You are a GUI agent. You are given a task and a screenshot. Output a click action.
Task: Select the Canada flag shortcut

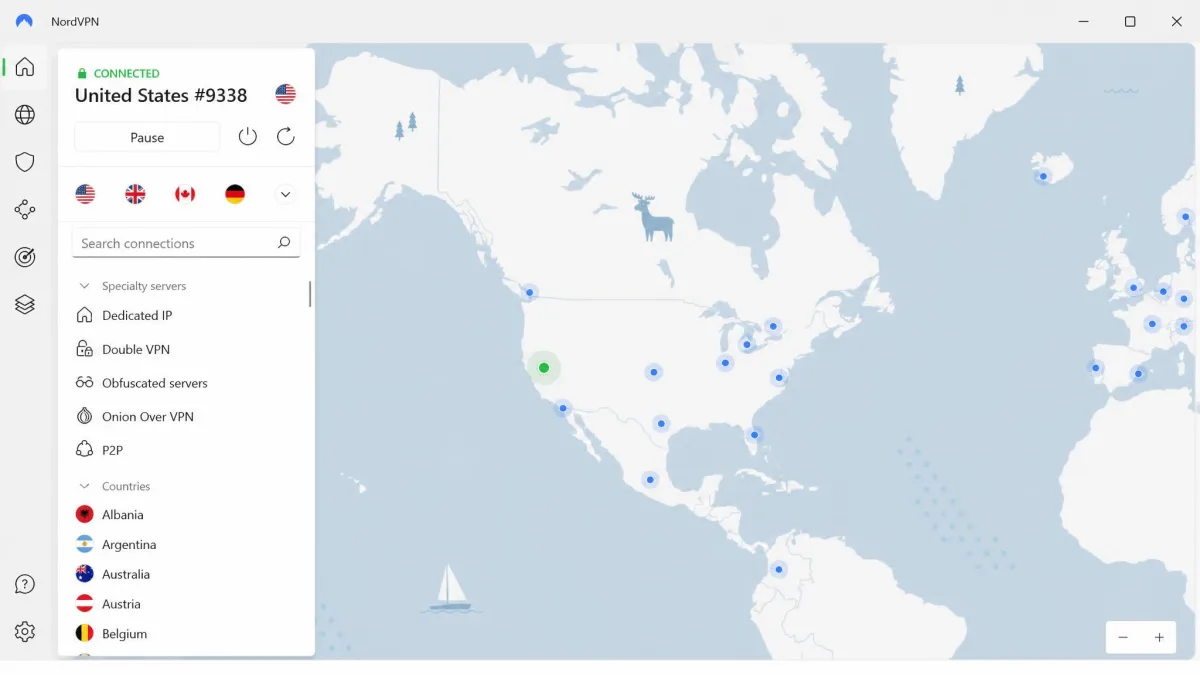click(x=185, y=194)
